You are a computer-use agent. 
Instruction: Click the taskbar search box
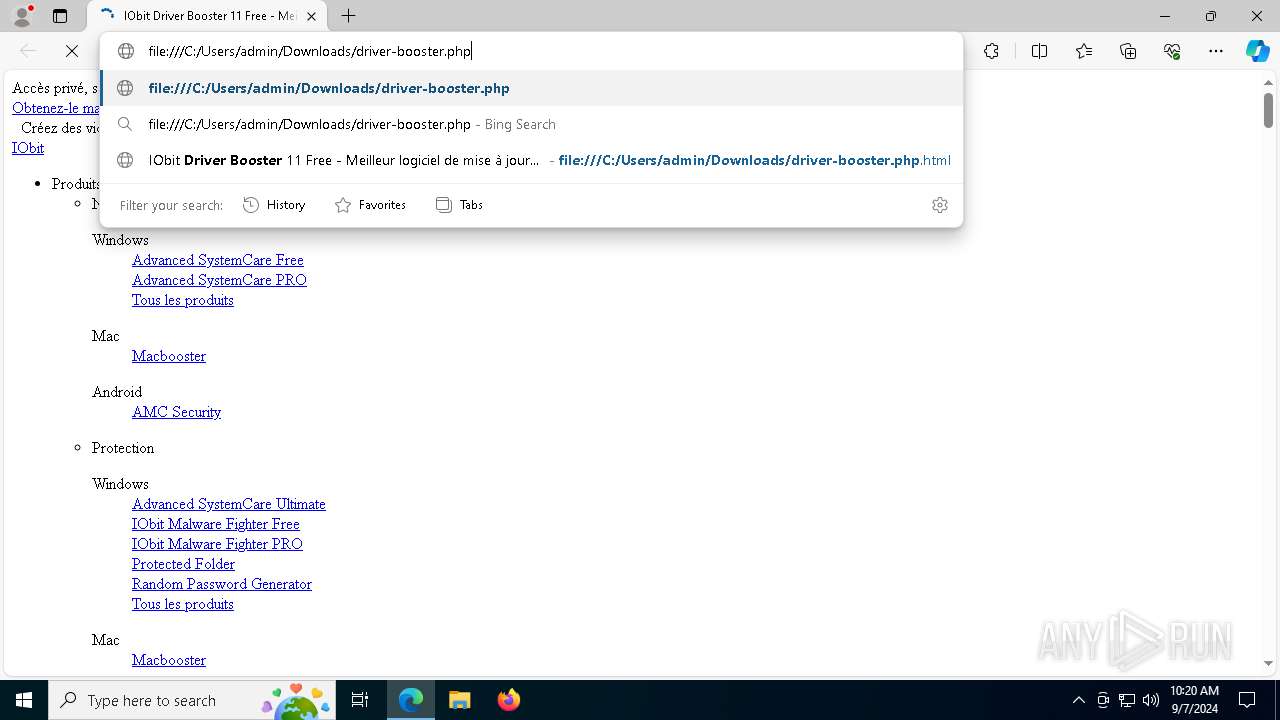click(x=192, y=700)
